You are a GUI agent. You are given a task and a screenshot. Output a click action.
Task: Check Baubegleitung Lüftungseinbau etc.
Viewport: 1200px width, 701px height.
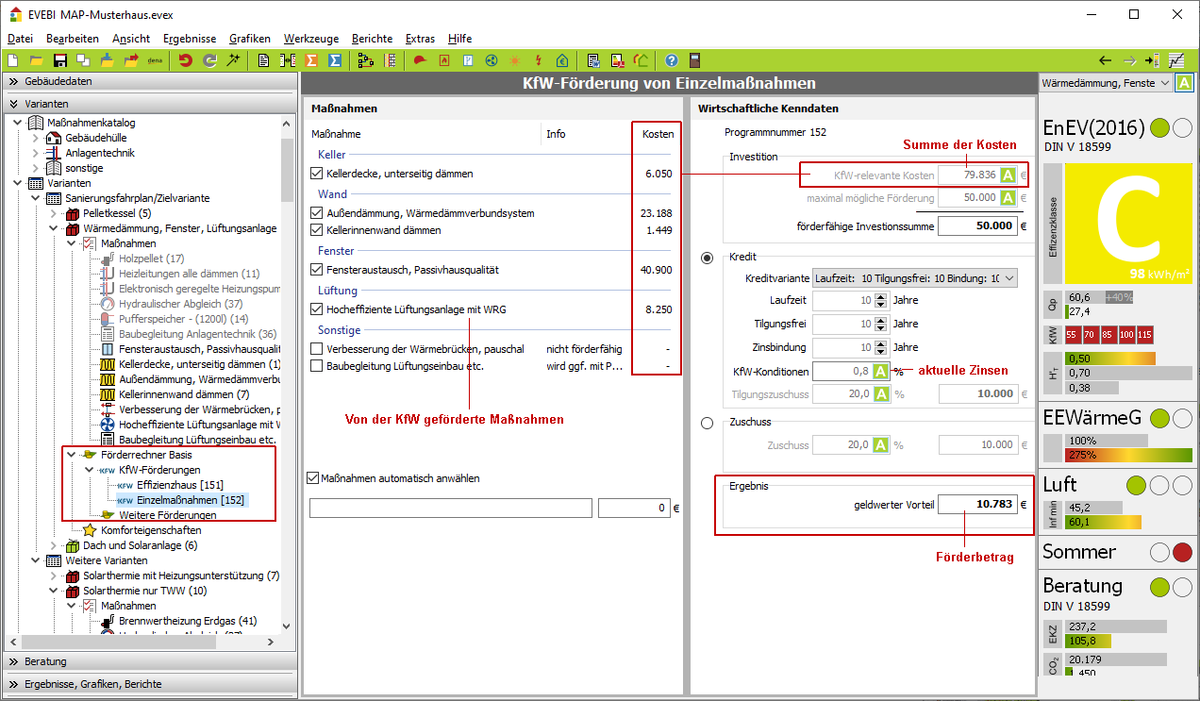[x=317, y=366]
